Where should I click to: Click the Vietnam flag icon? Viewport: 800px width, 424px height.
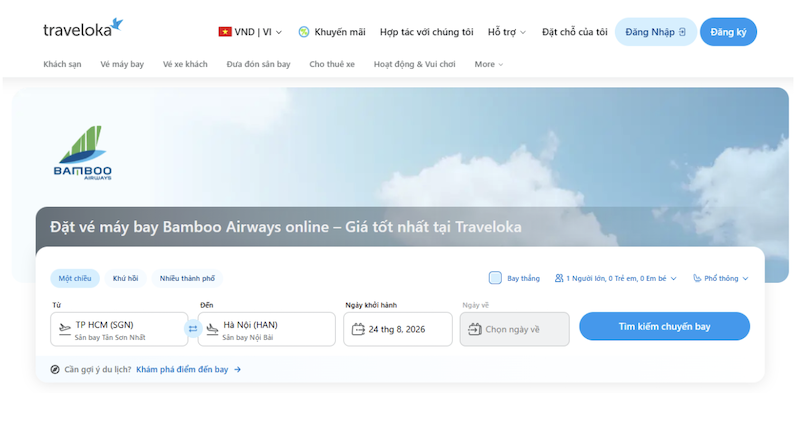click(225, 32)
